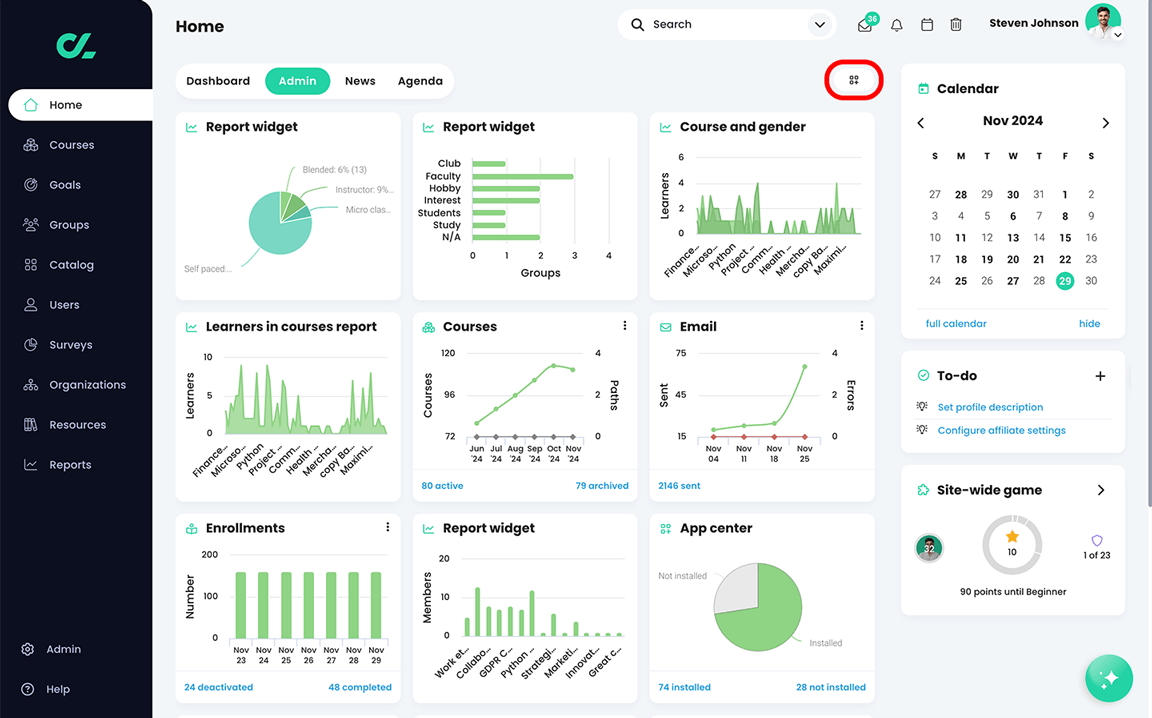Switch to the Agenda tab
Image resolution: width=1152 pixels, height=718 pixels.
tap(420, 81)
